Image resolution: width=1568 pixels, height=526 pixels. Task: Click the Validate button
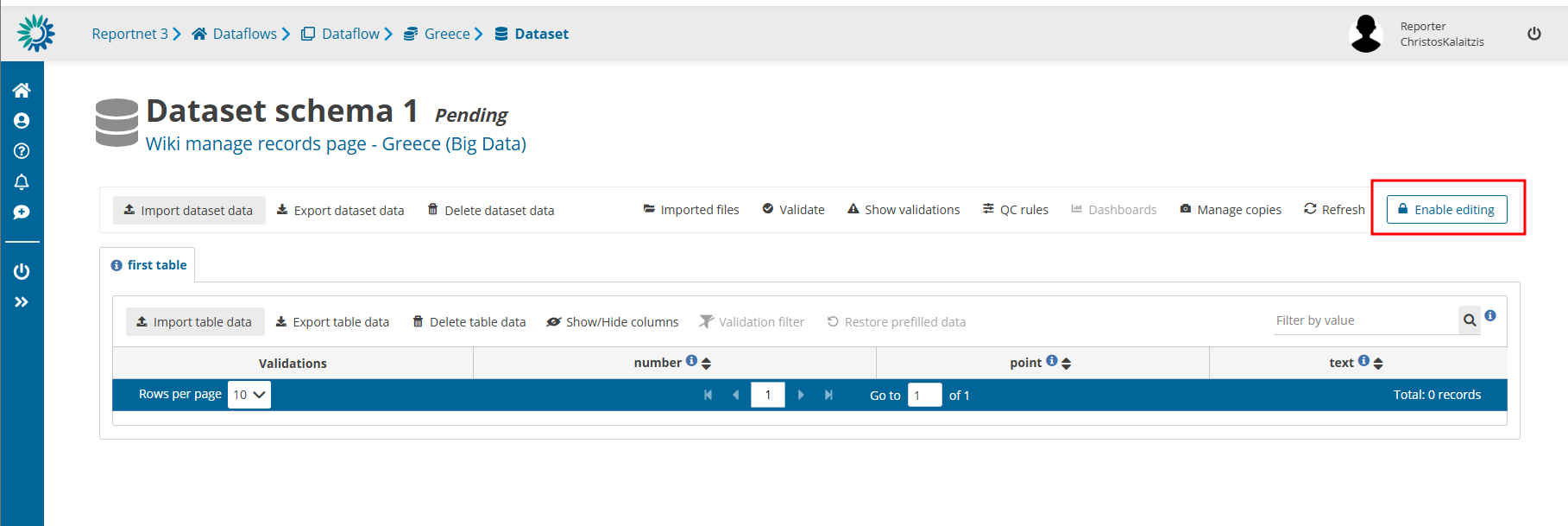(793, 210)
